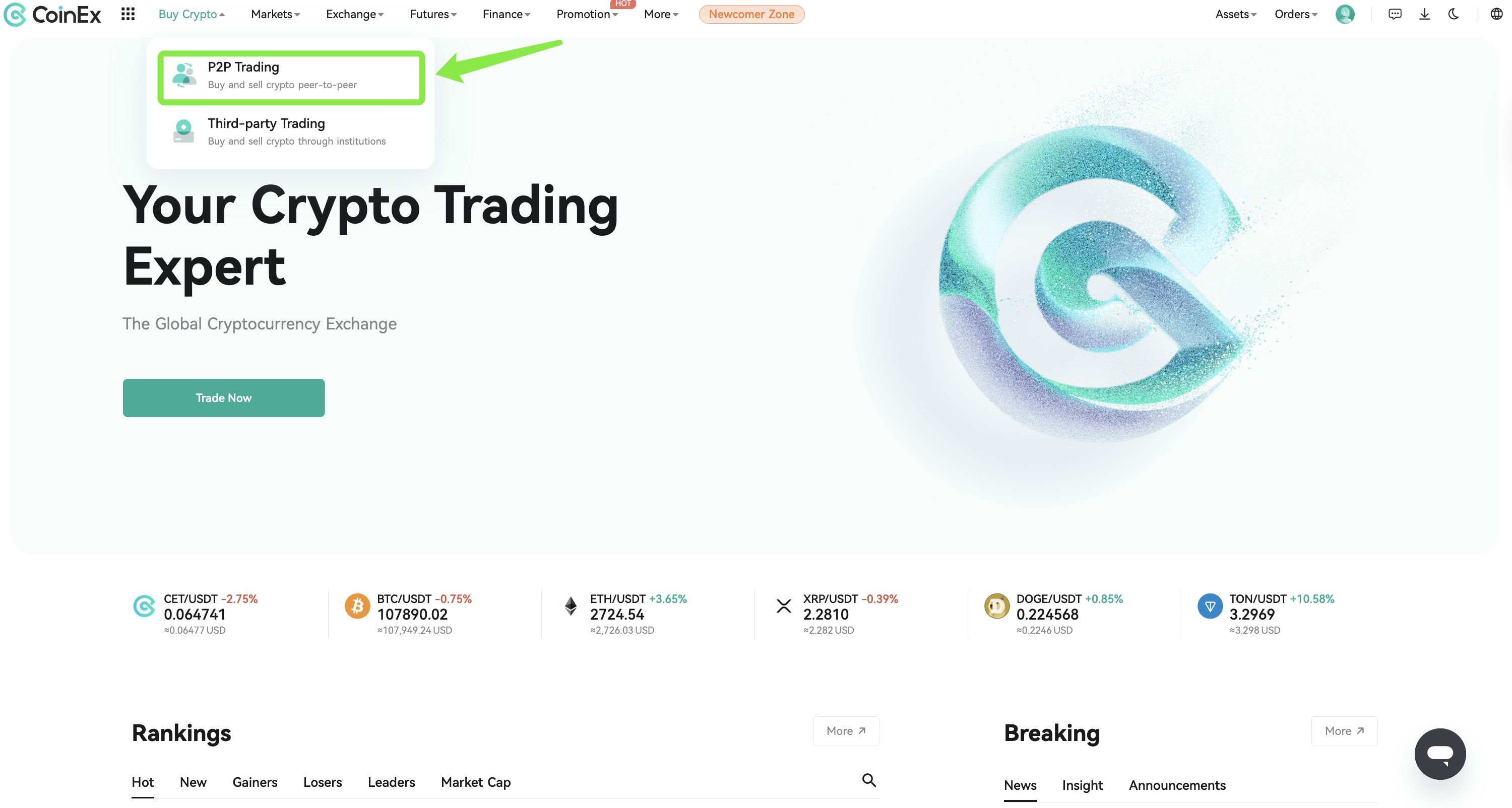Switch Rankings to the Gainers tab

tap(255, 782)
